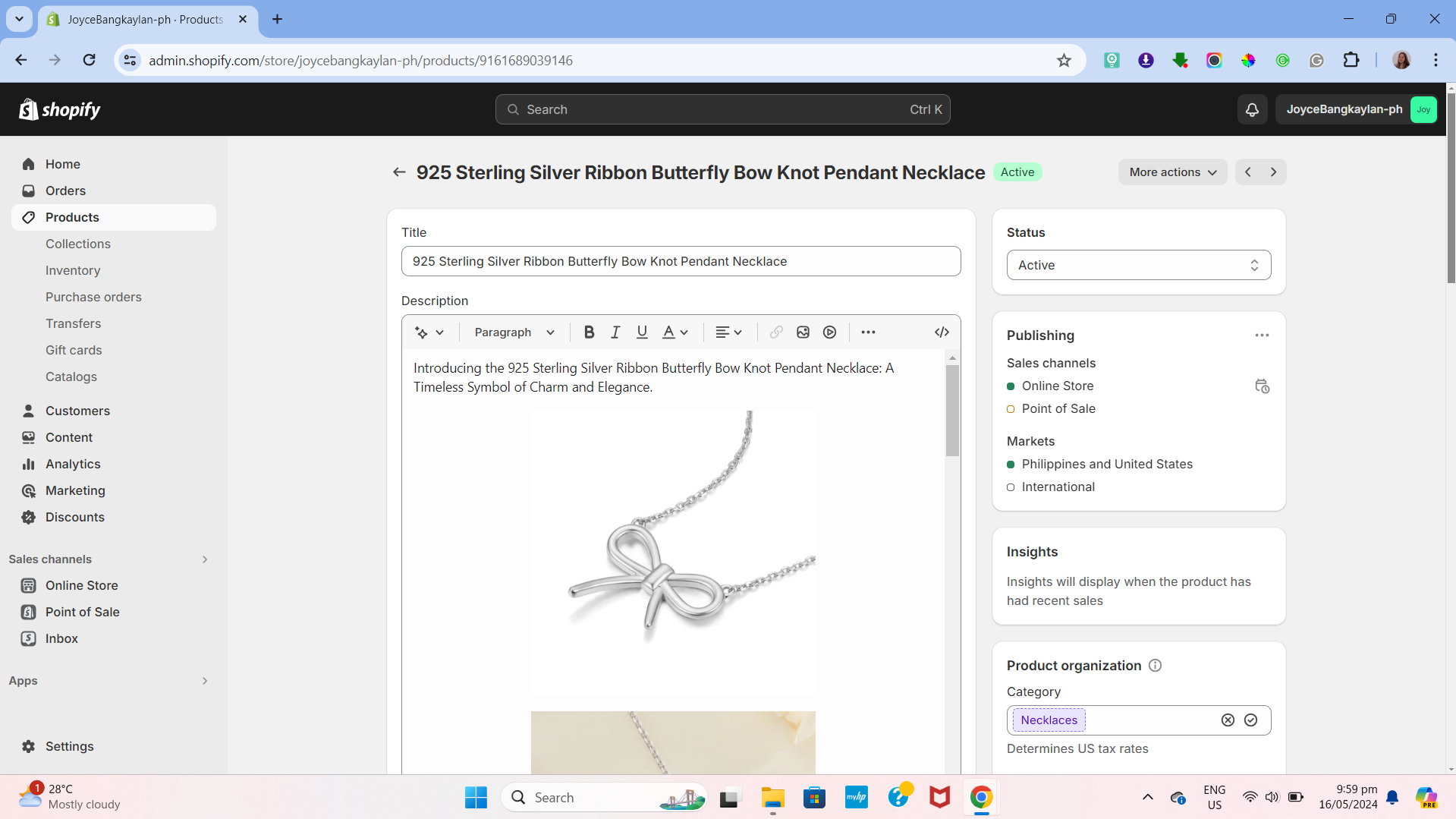Show hidden system tray icons
Screen dimensions: 1456x819
pos(1147,798)
